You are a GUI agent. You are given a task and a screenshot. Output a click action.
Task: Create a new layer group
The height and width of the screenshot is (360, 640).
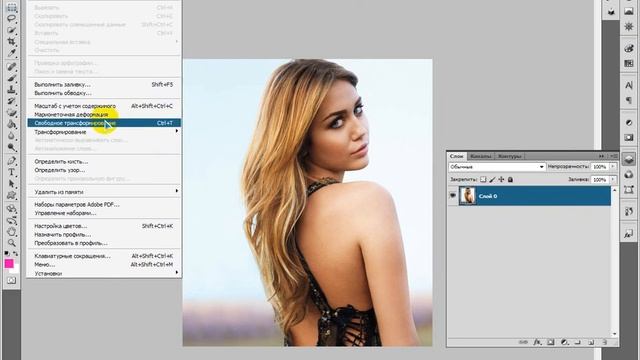578,342
